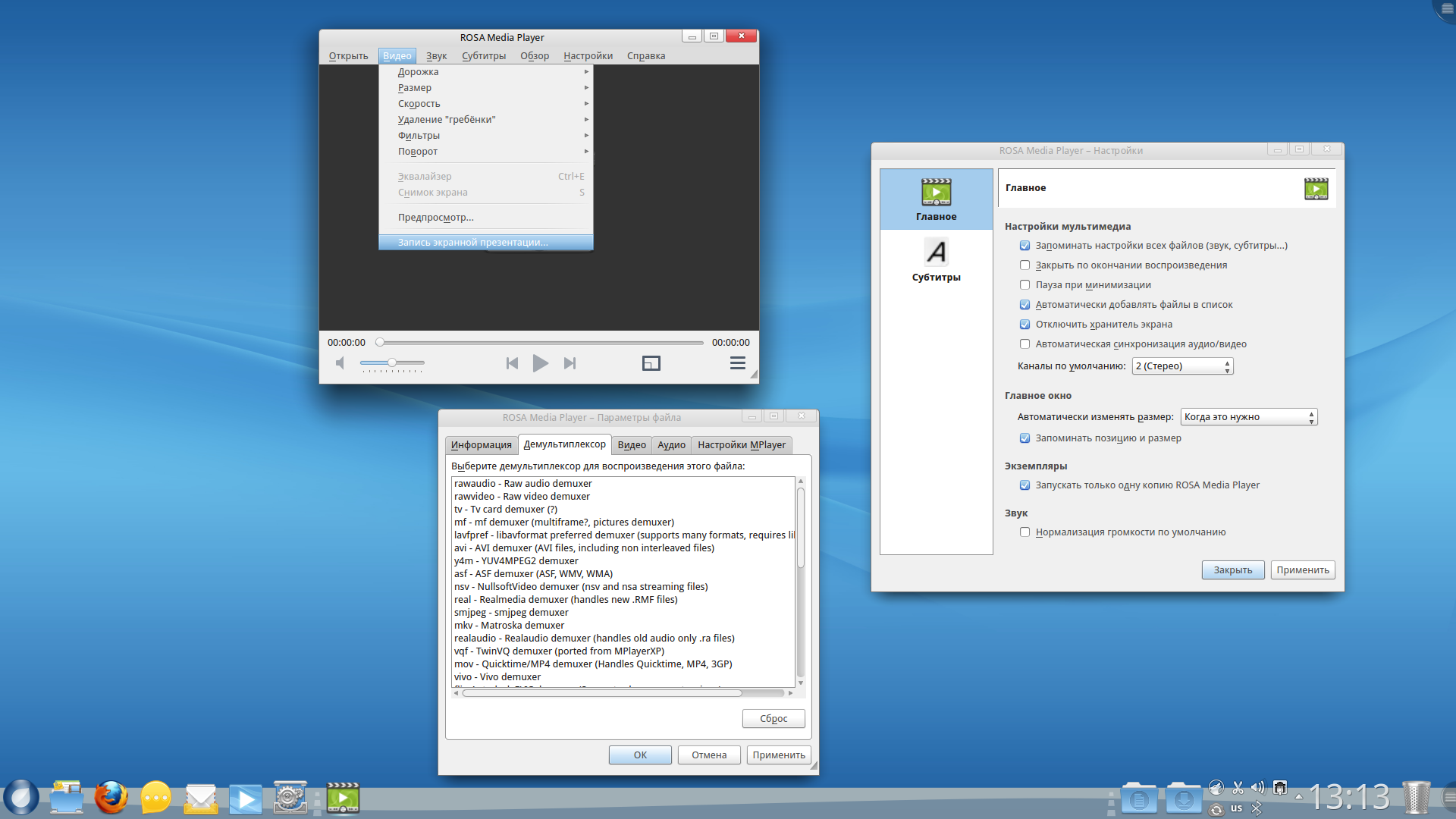Open the yellow chat messenger icon

(x=156, y=798)
